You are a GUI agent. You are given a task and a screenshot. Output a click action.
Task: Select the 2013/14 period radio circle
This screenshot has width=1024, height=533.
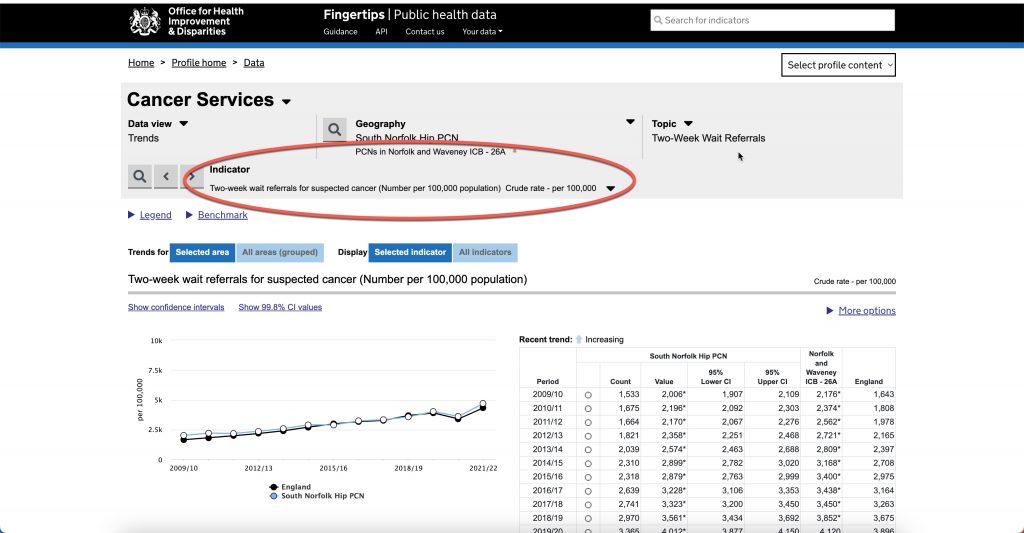point(588,450)
